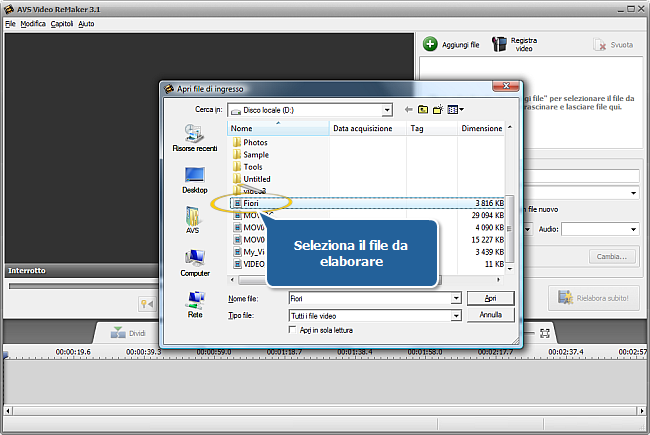
Task: Go back with the dialog's back arrow
Action: [x=408, y=109]
